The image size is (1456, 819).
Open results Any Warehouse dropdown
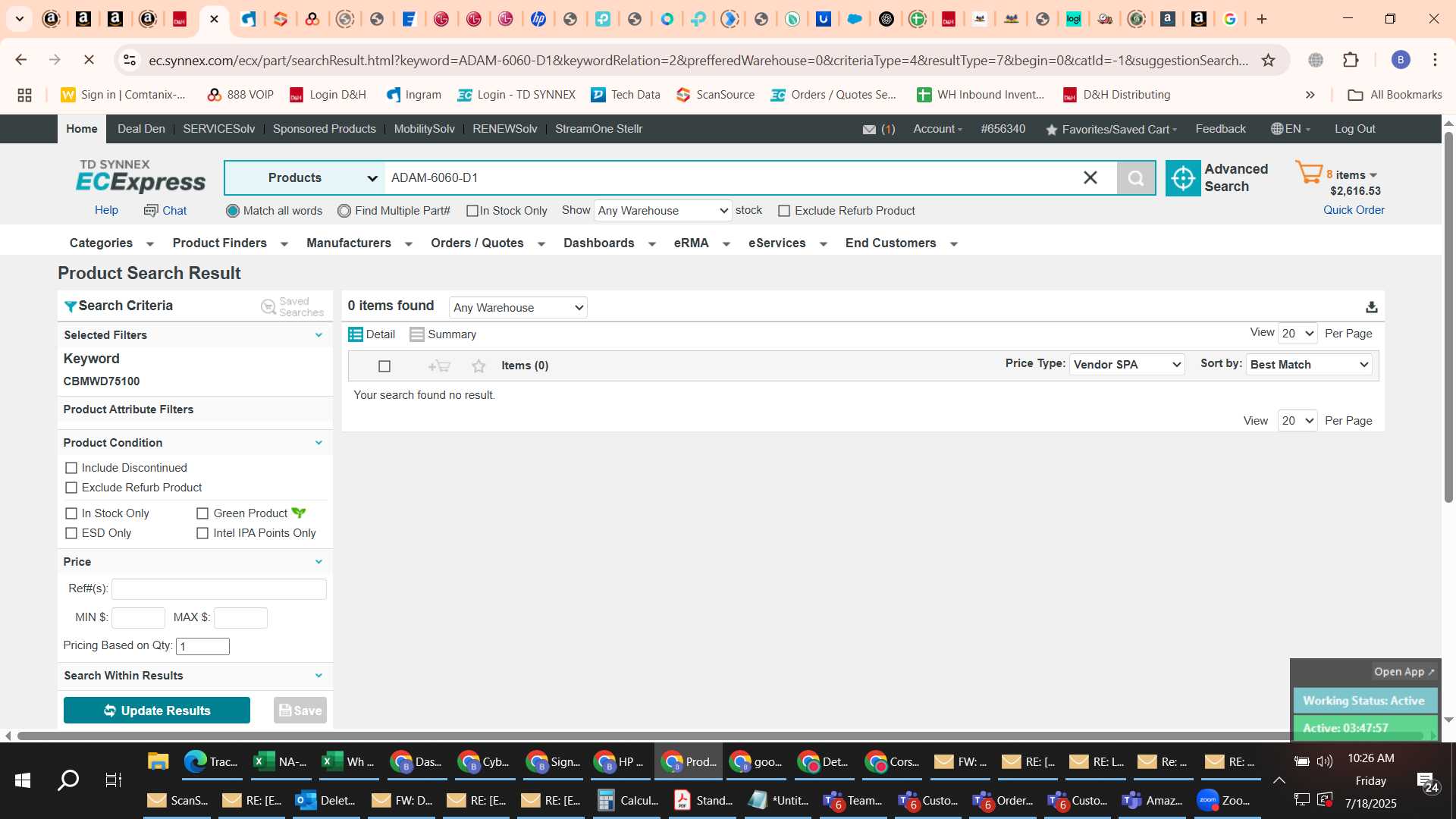(518, 308)
